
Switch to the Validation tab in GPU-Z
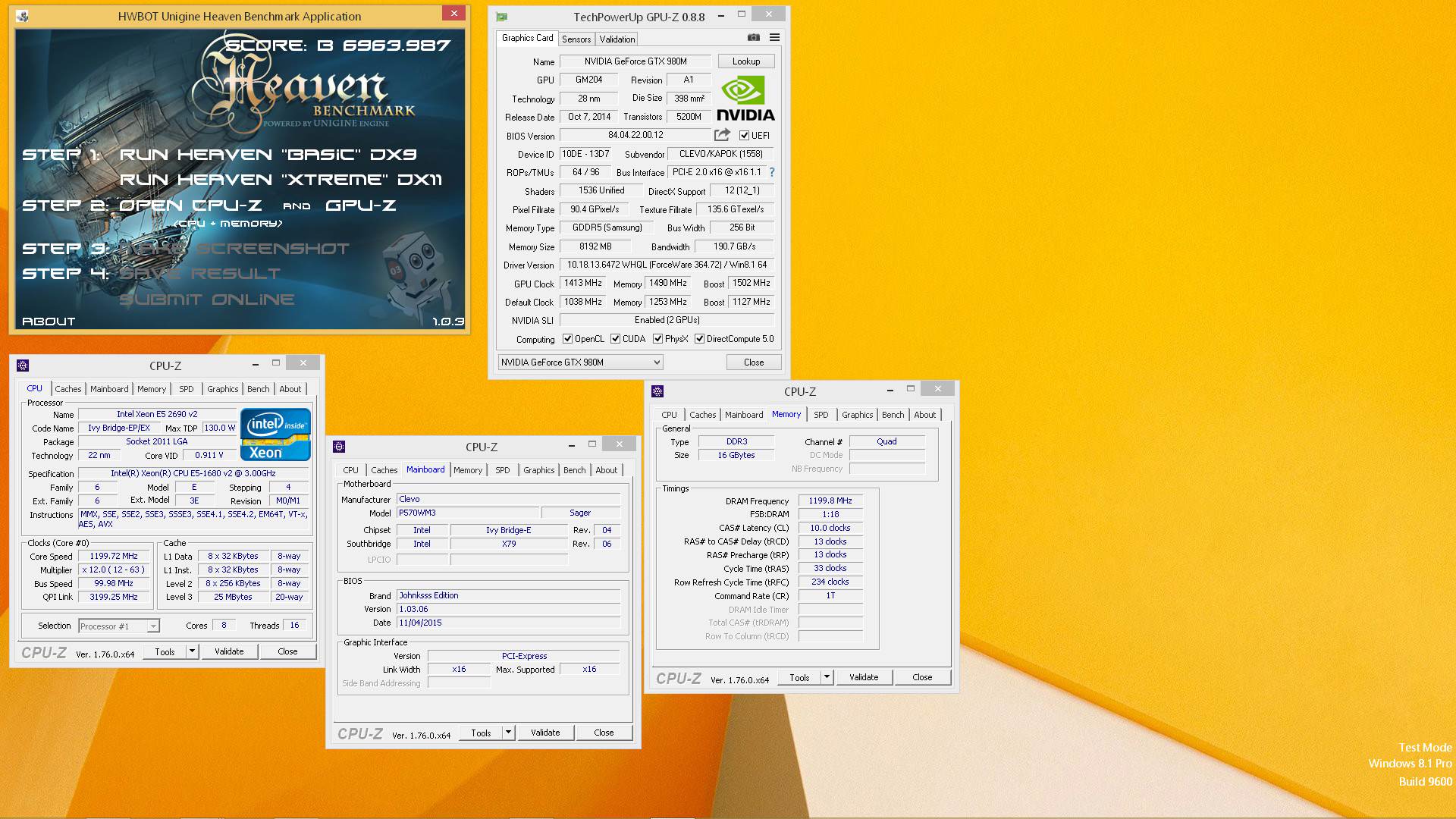tap(617, 39)
